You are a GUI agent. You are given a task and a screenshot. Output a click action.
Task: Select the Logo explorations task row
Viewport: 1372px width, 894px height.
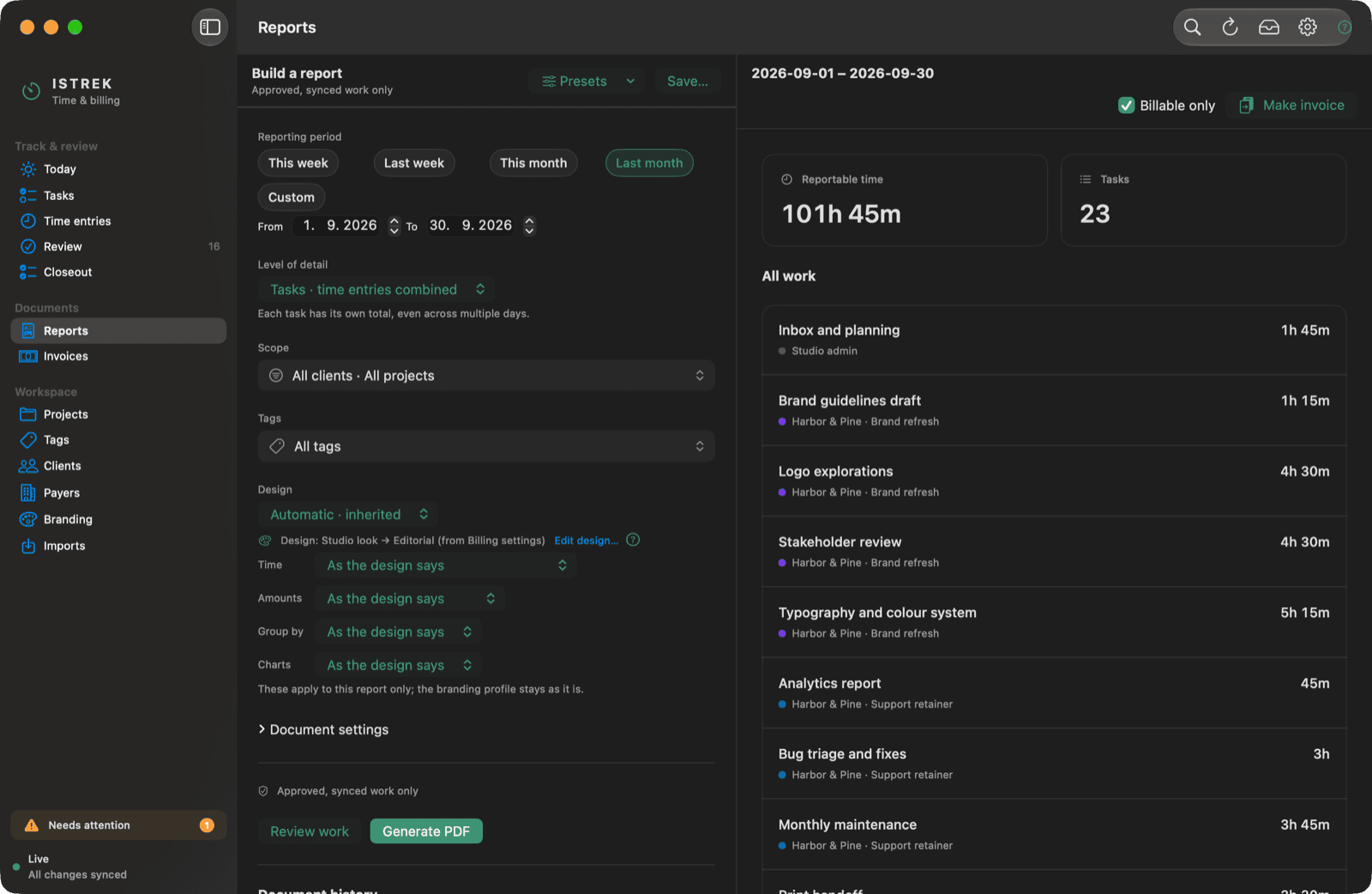click(x=1054, y=481)
